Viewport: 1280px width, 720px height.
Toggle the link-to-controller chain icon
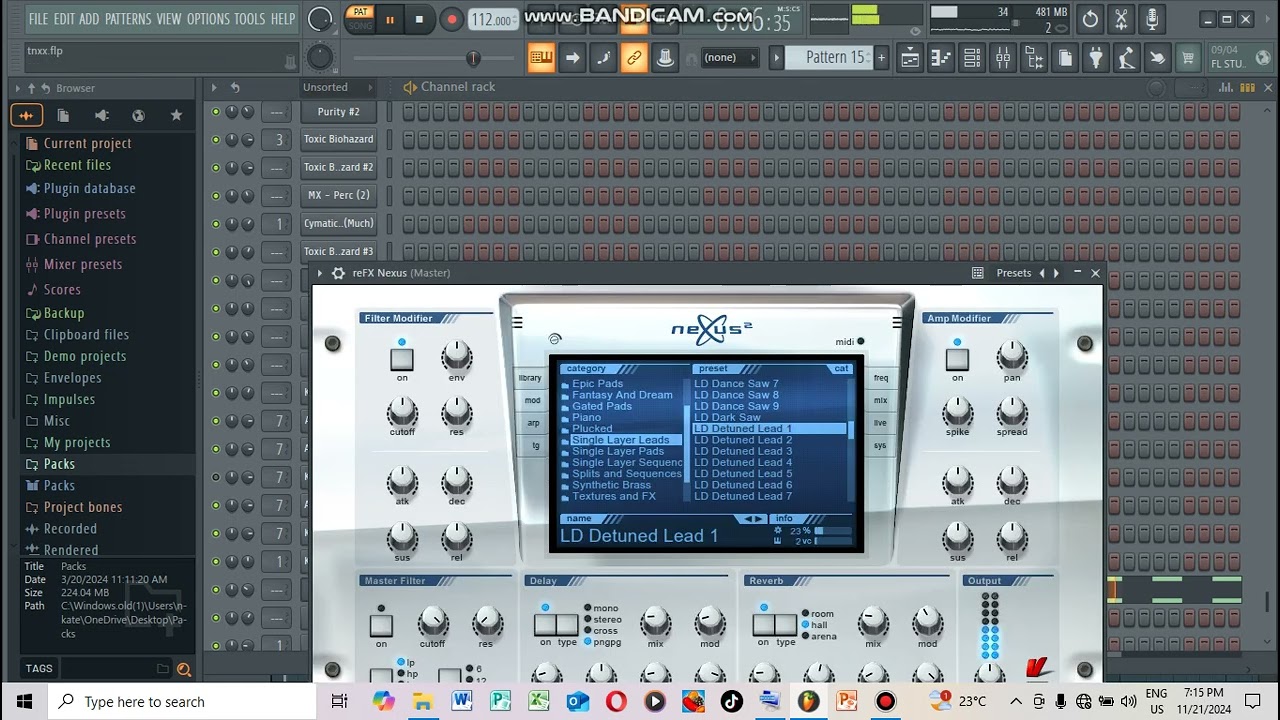[x=634, y=58]
